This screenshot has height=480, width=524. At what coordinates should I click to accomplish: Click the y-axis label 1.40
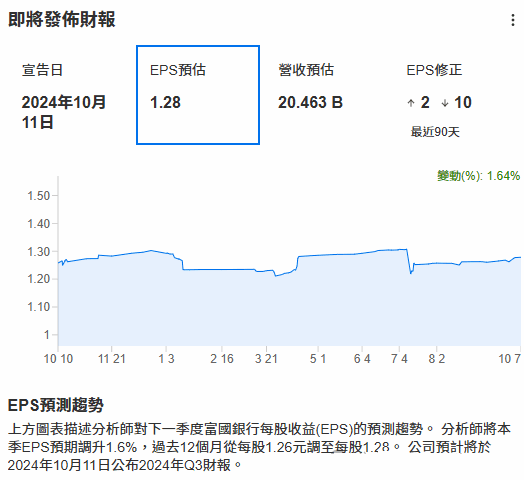(39, 224)
